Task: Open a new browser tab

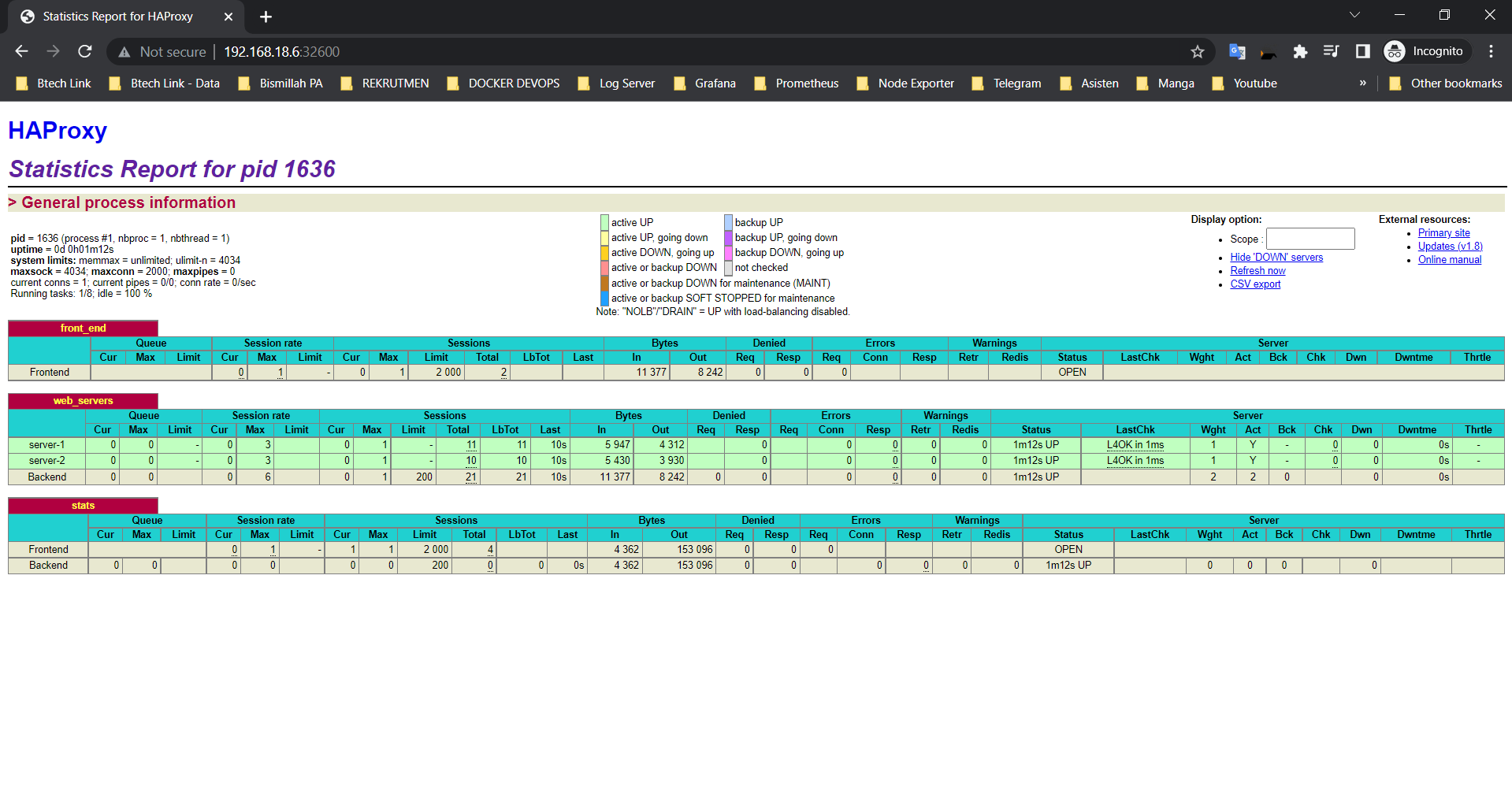Action: pos(266,17)
